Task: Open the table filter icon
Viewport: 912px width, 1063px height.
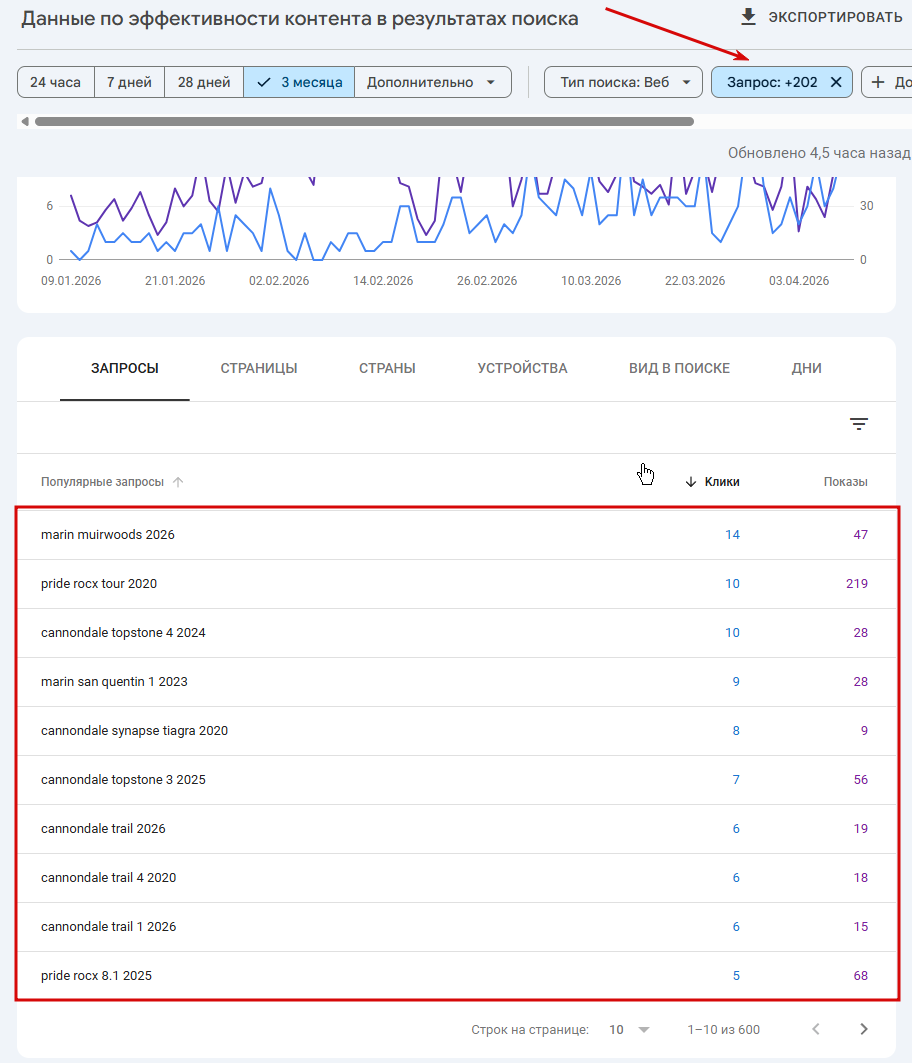Action: pos(859,424)
